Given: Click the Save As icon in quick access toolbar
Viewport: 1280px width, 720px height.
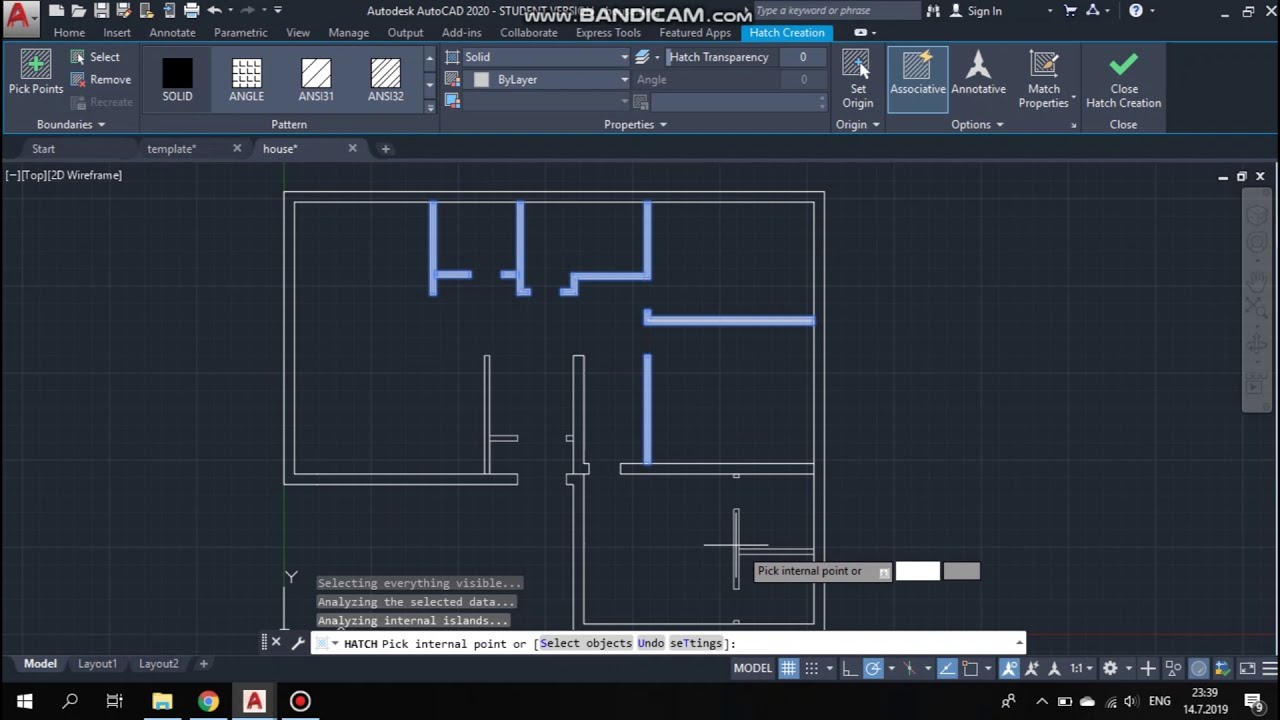Looking at the screenshot, I should coord(124,11).
